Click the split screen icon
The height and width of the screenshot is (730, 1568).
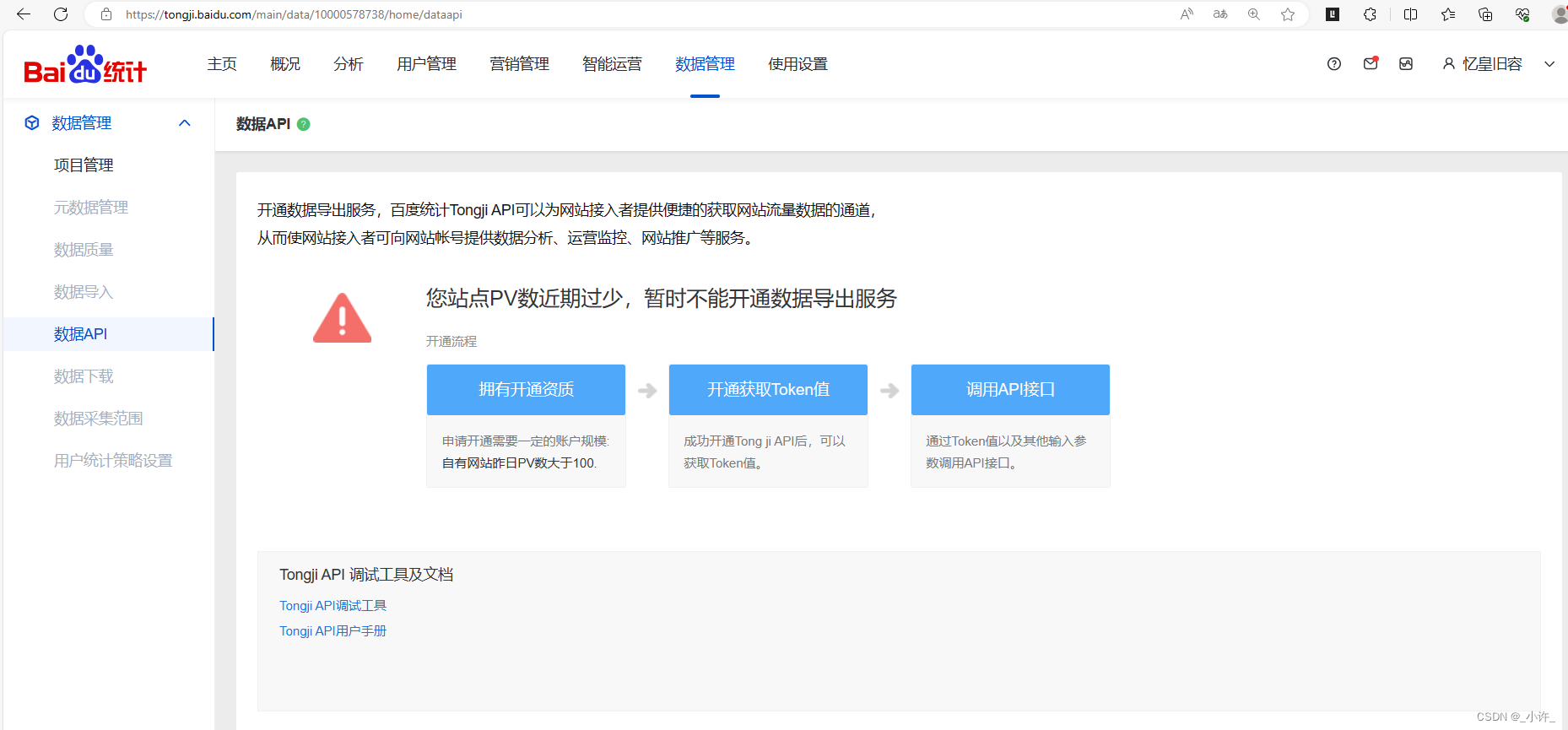click(x=1410, y=14)
